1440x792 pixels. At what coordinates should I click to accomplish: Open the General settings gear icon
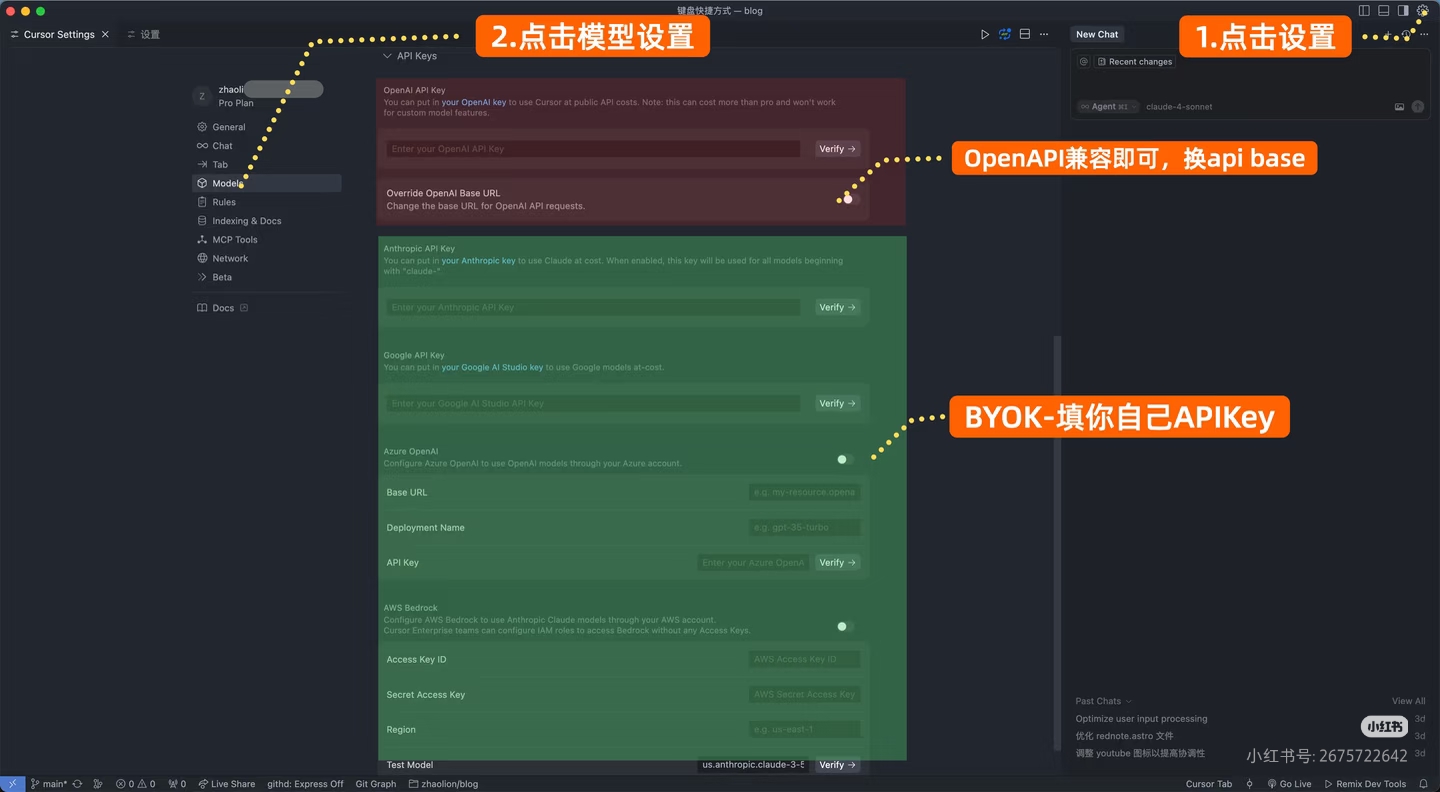pyautogui.click(x=202, y=127)
